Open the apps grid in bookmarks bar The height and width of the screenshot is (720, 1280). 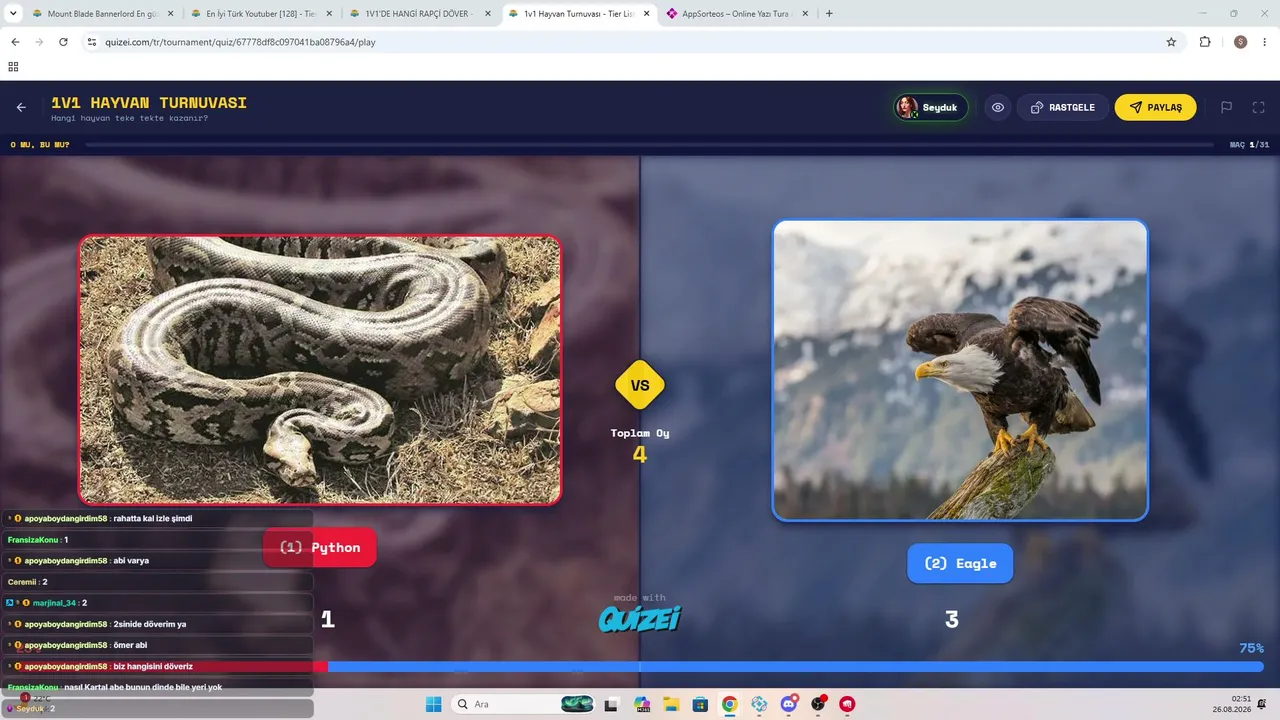tap(13, 67)
